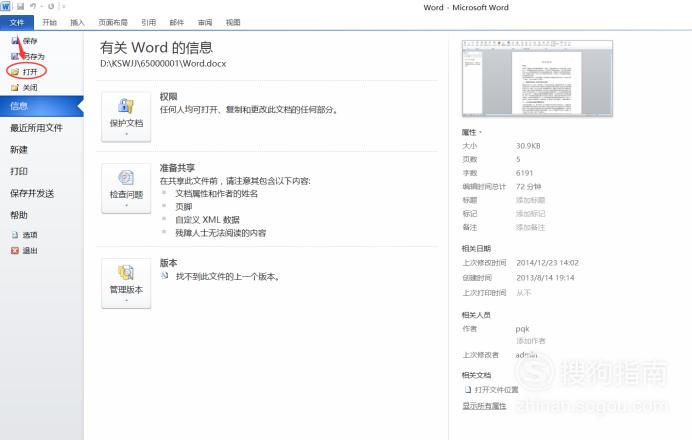
Task: Switch to the 引用 ribbon tab
Action: (x=149, y=23)
